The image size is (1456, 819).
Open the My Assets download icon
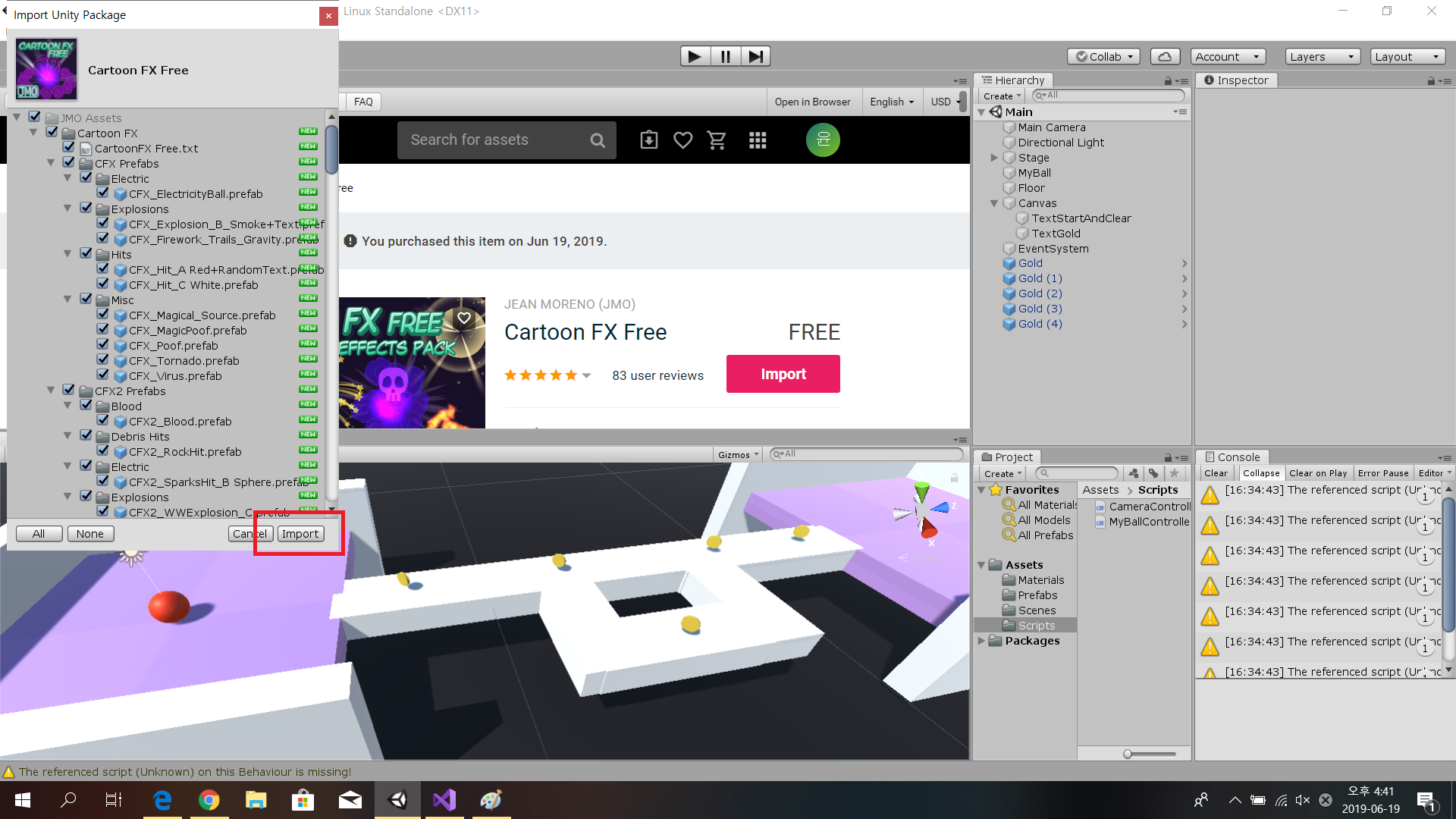click(x=649, y=140)
